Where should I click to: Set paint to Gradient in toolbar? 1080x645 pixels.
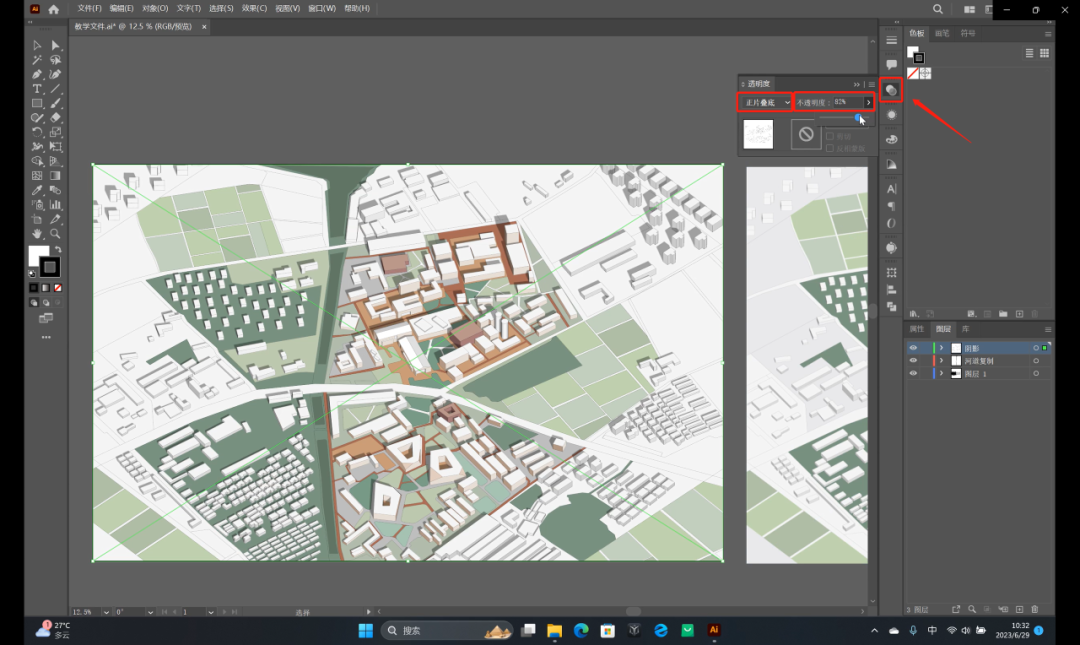click(x=45, y=287)
